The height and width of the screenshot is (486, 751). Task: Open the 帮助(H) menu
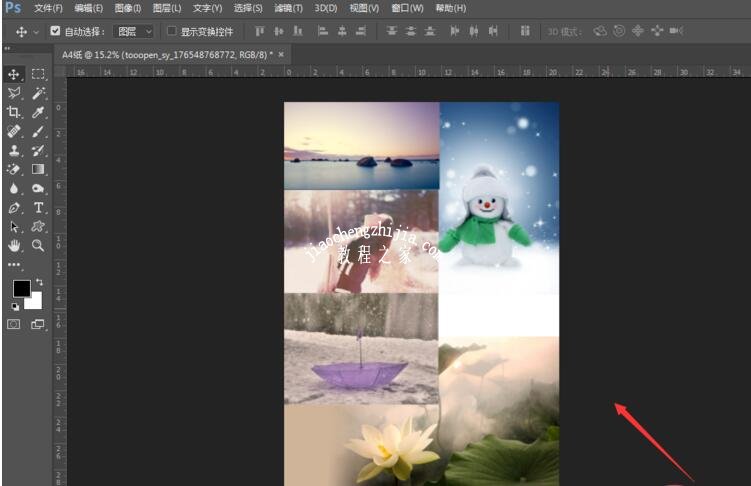coord(451,8)
